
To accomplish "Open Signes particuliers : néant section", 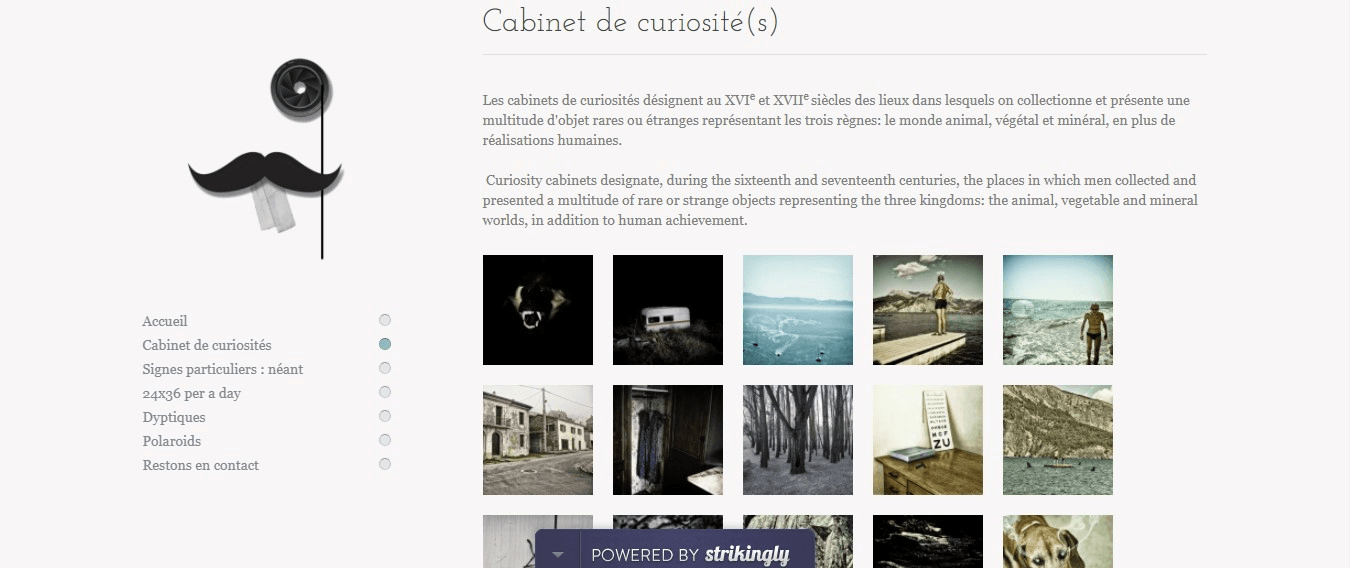I will tap(223, 369).
